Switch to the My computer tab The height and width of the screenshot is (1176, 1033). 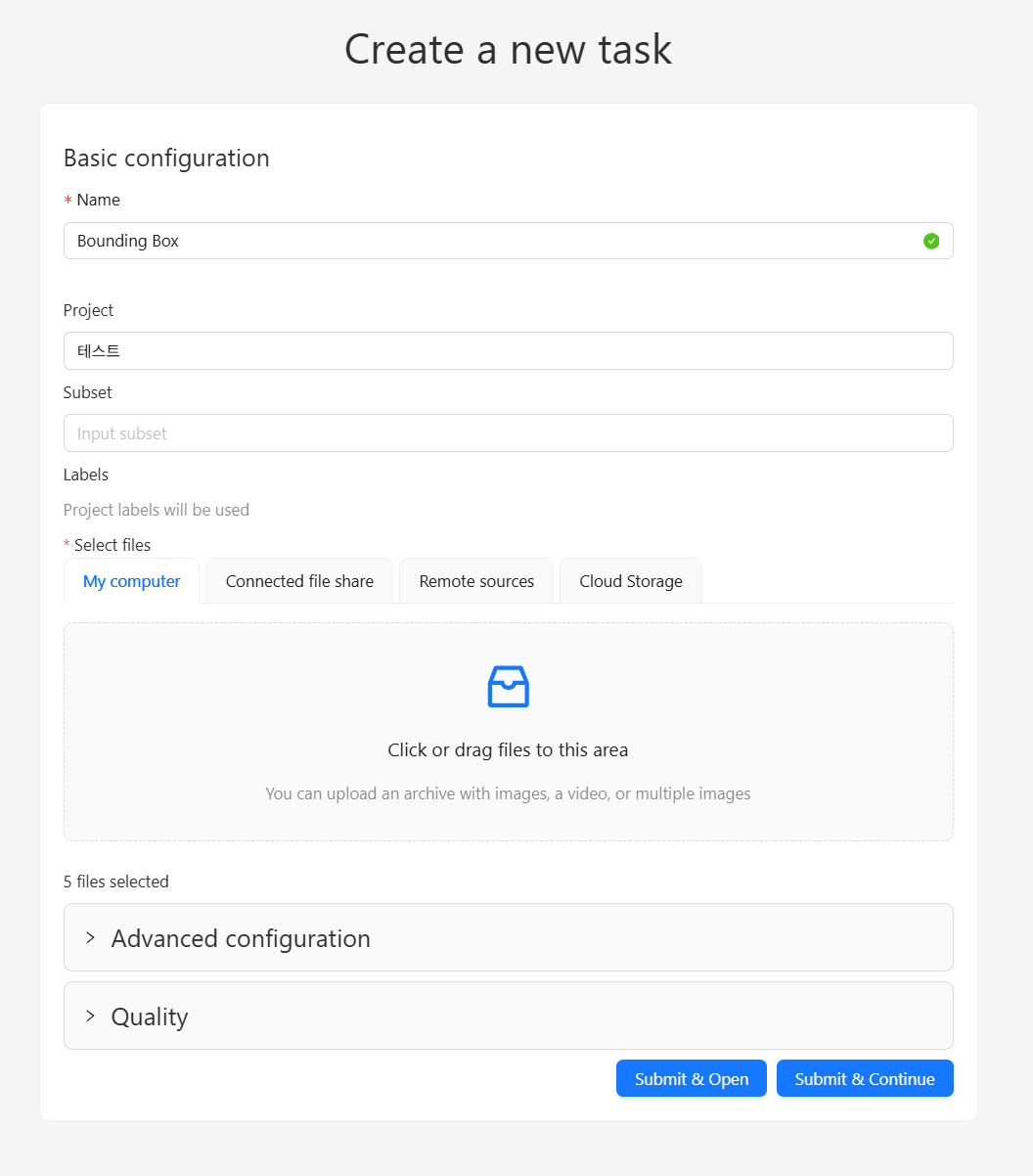(x=132, y=581)
